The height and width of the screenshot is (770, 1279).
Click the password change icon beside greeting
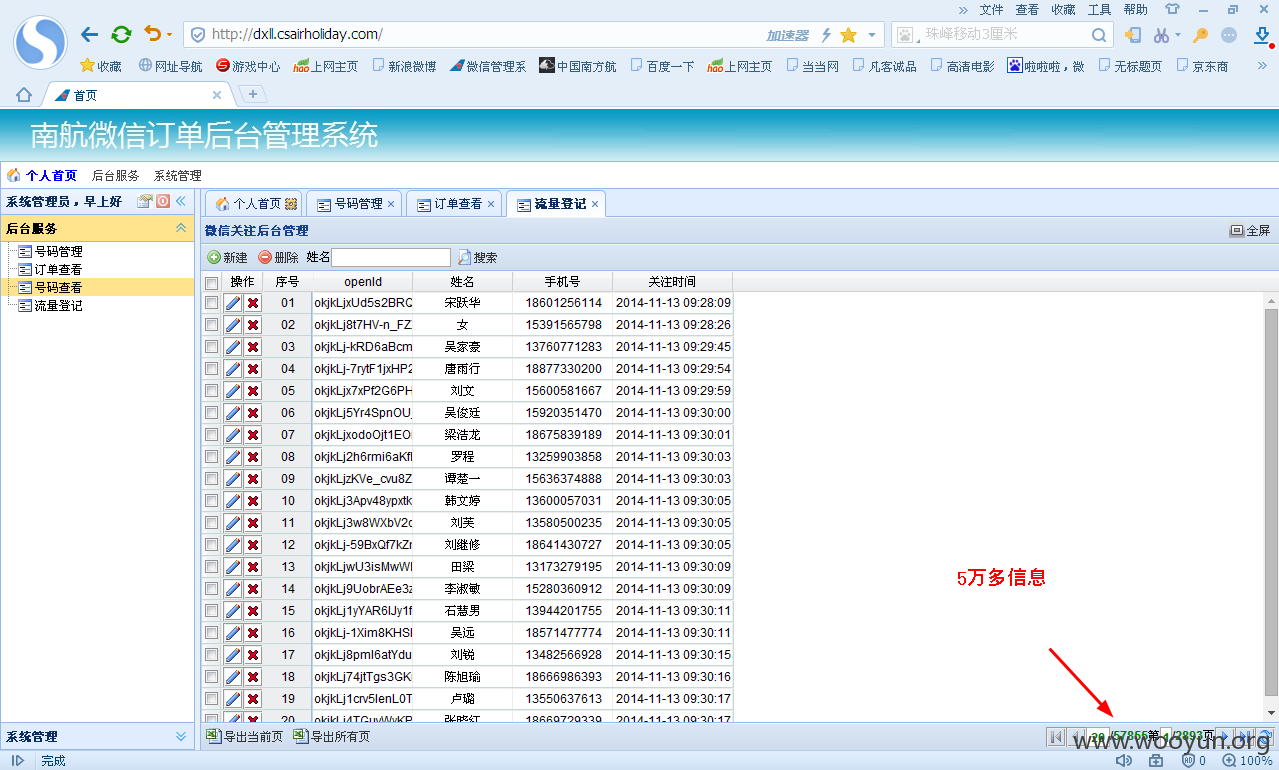pos(145,201)
